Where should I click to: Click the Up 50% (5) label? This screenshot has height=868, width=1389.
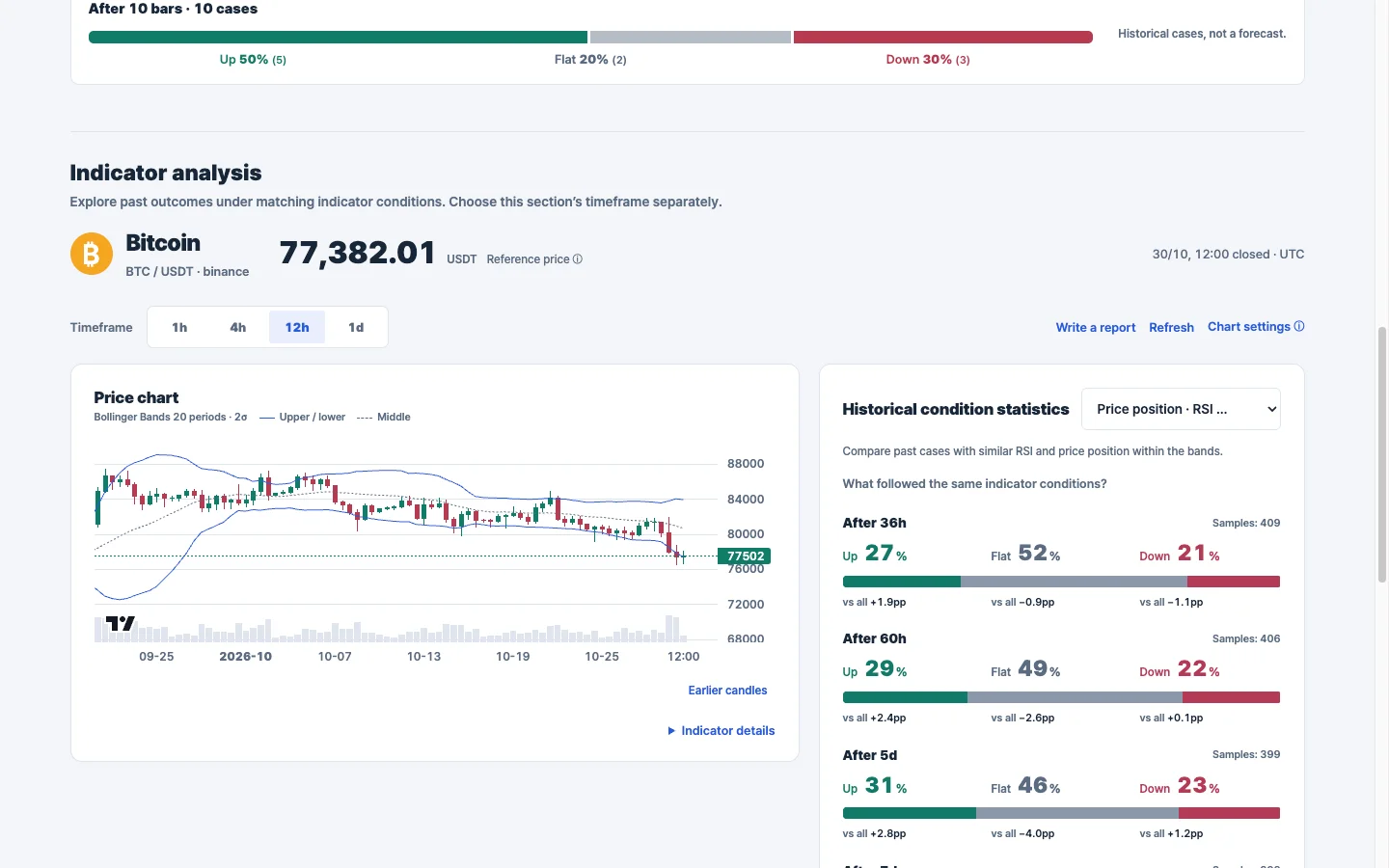pos(253,60)
